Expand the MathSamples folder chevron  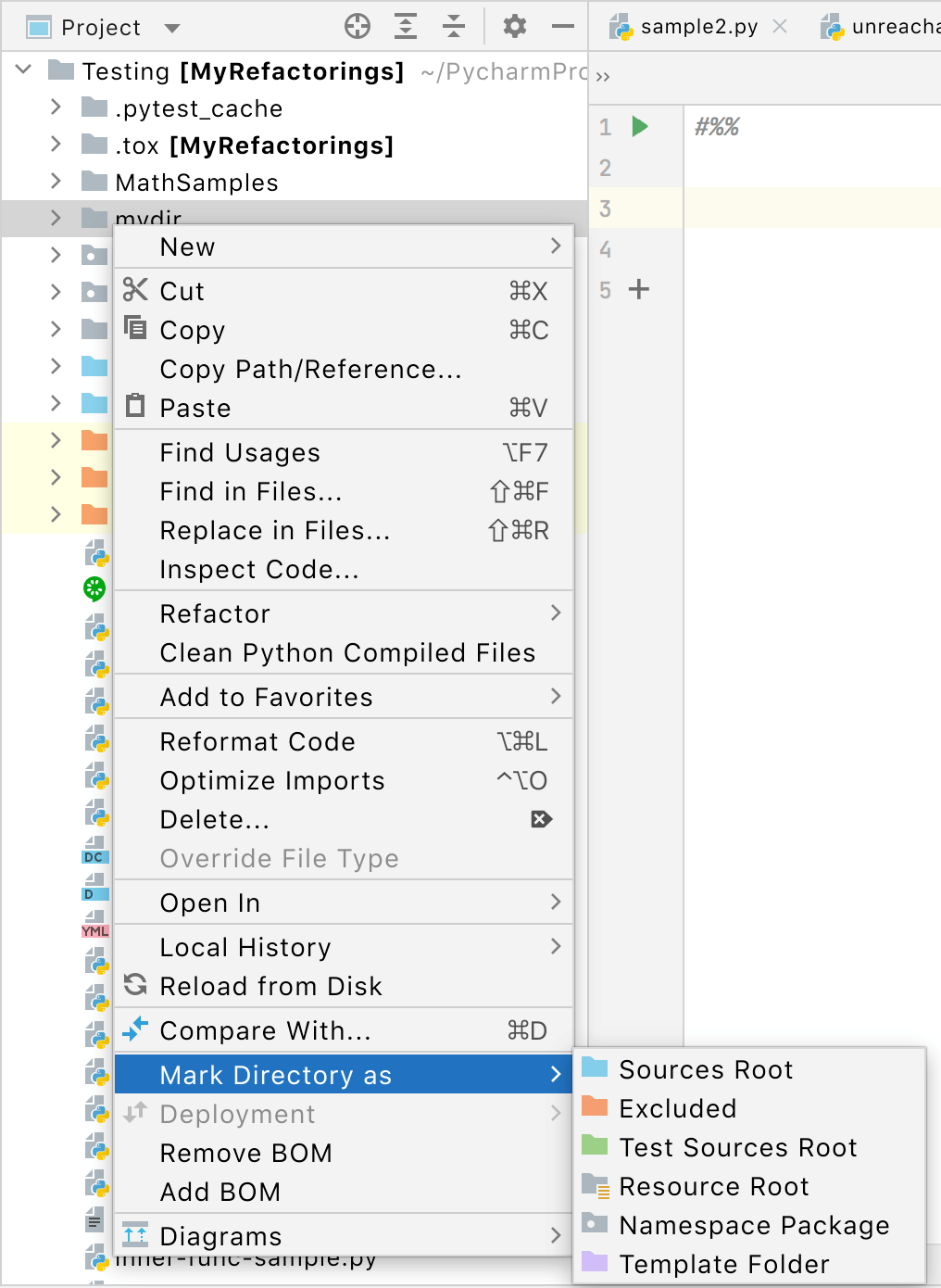pyautogui.click(x=56, y=183)
